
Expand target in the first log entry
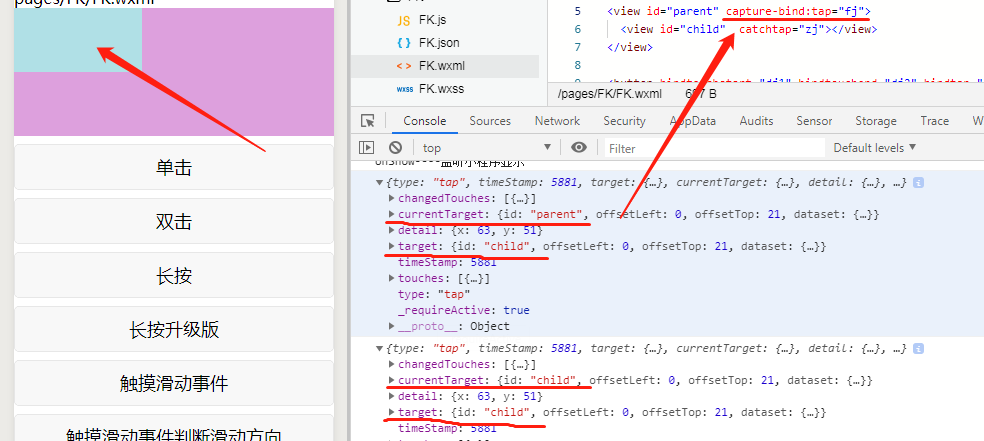392,246
